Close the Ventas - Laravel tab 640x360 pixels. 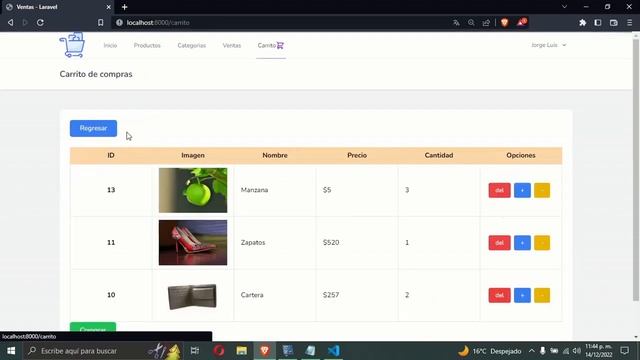[x=109, y=7]
